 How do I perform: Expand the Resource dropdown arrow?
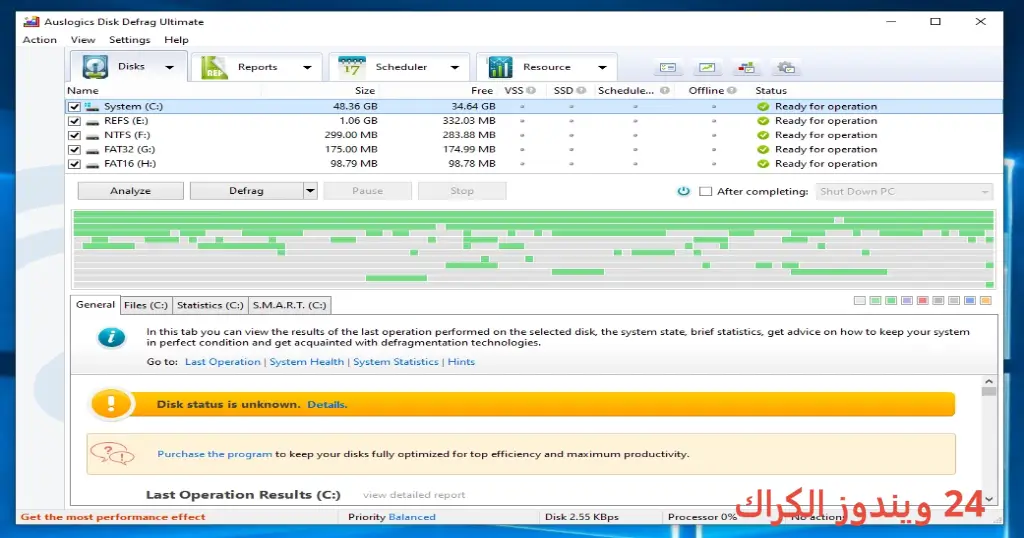tap(602, 67)
